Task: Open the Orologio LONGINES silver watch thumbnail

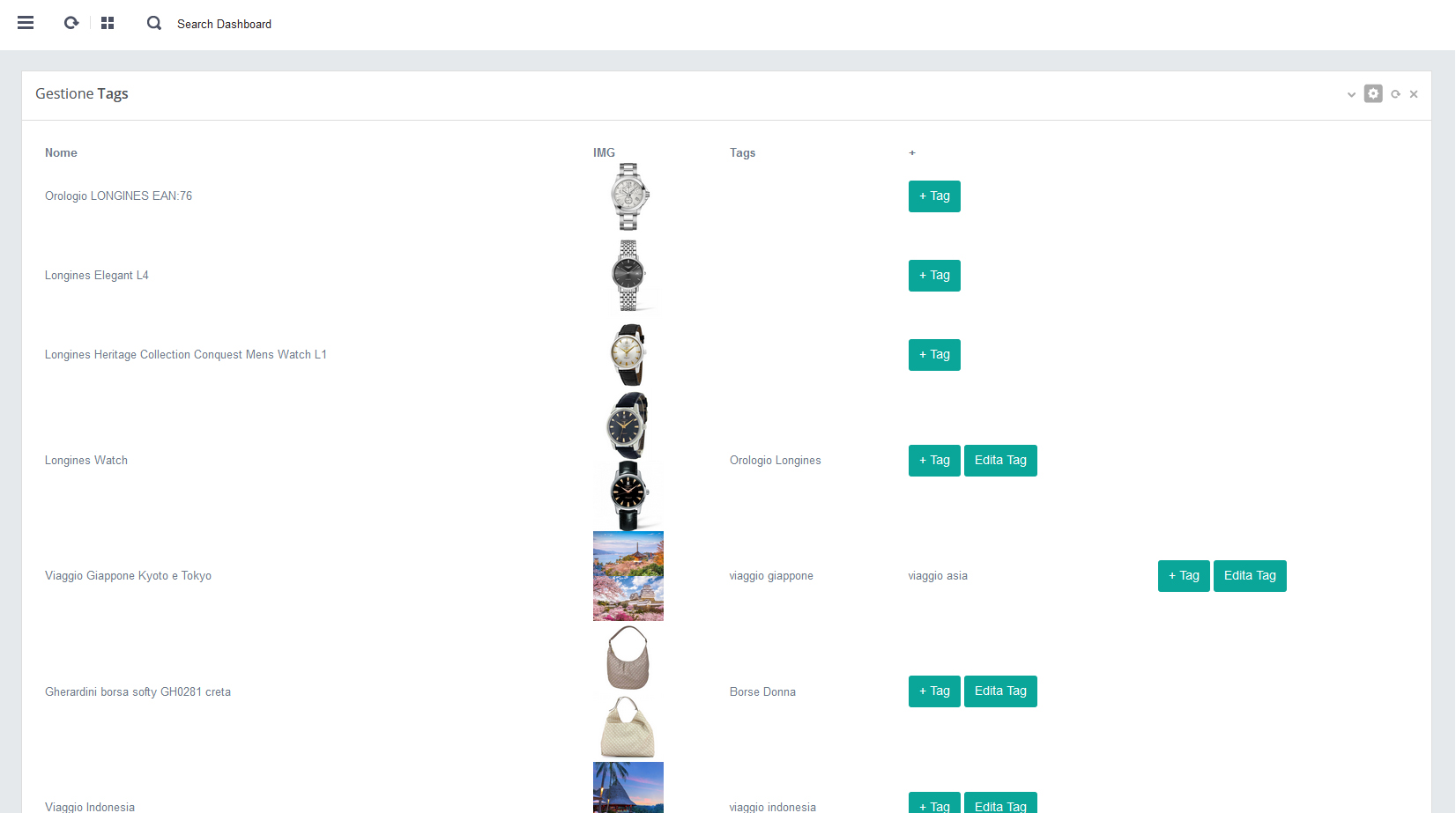Action: point(628,196)
